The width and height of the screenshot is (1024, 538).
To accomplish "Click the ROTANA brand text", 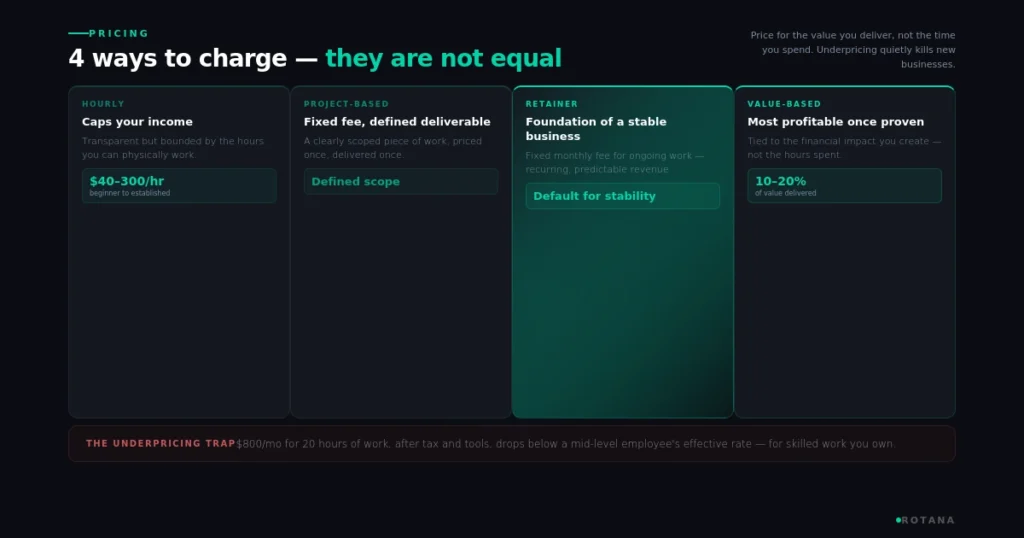I will [x=929, y=520].
